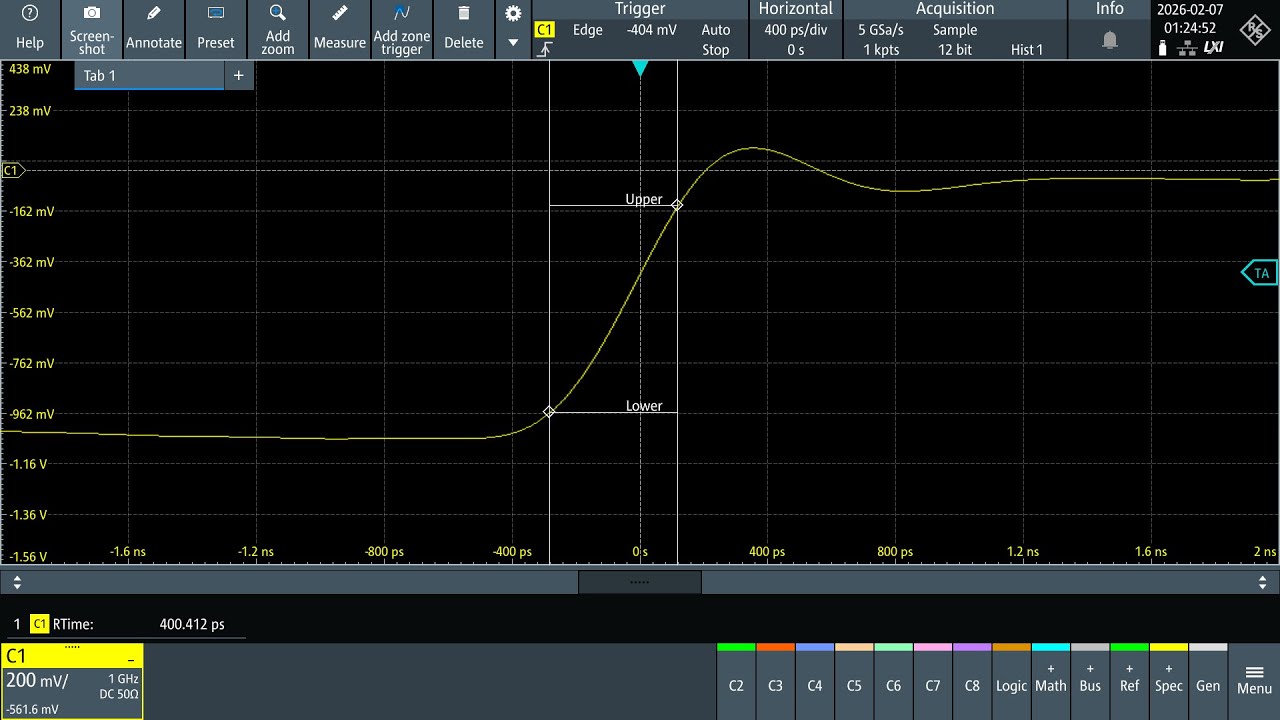The image size is (1280, 720).
Task: Toggle Auto trigger mode
Action: tap(716, 30)
